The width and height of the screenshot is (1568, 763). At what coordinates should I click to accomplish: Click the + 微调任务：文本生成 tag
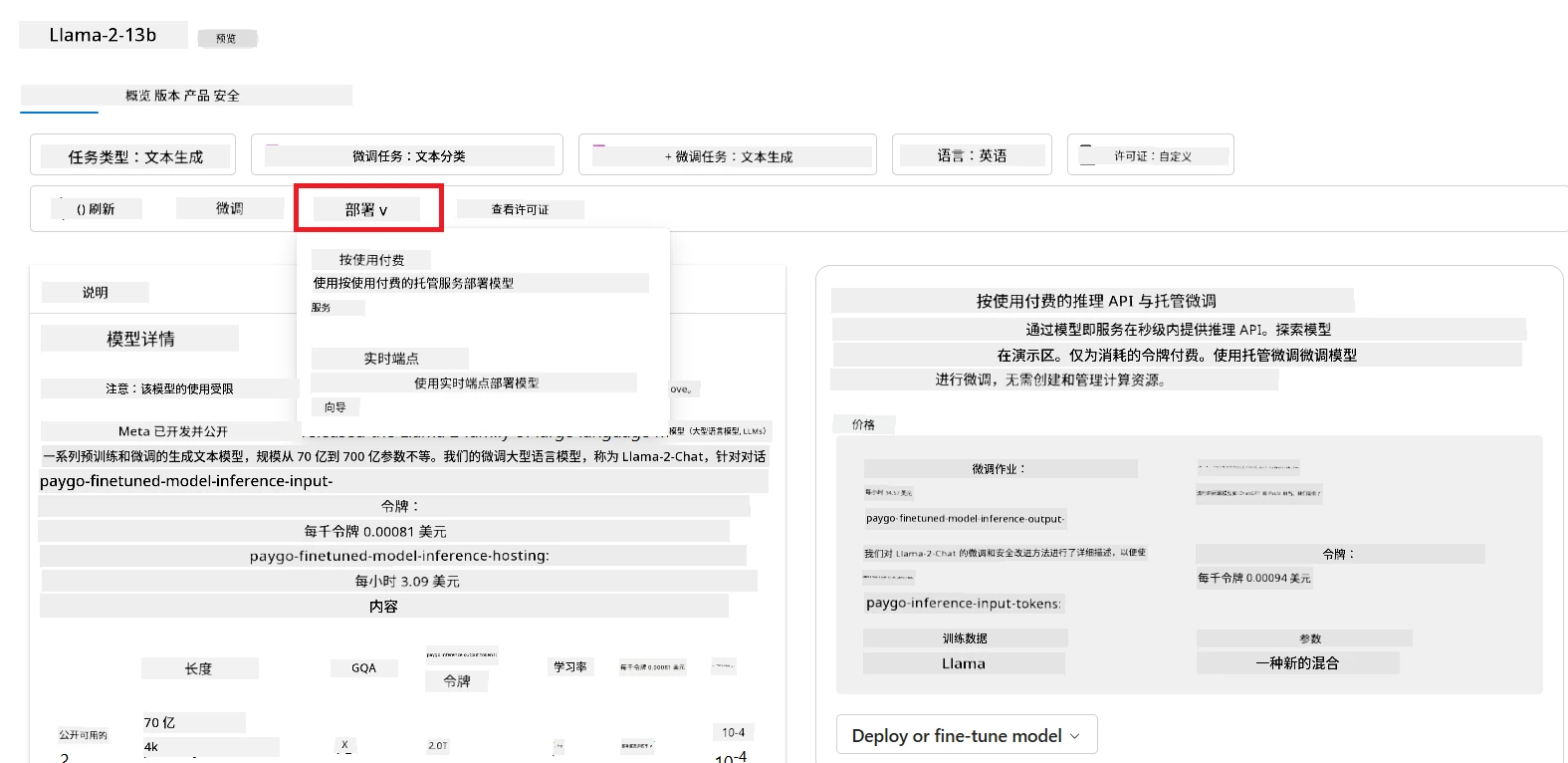coord(728,155)
